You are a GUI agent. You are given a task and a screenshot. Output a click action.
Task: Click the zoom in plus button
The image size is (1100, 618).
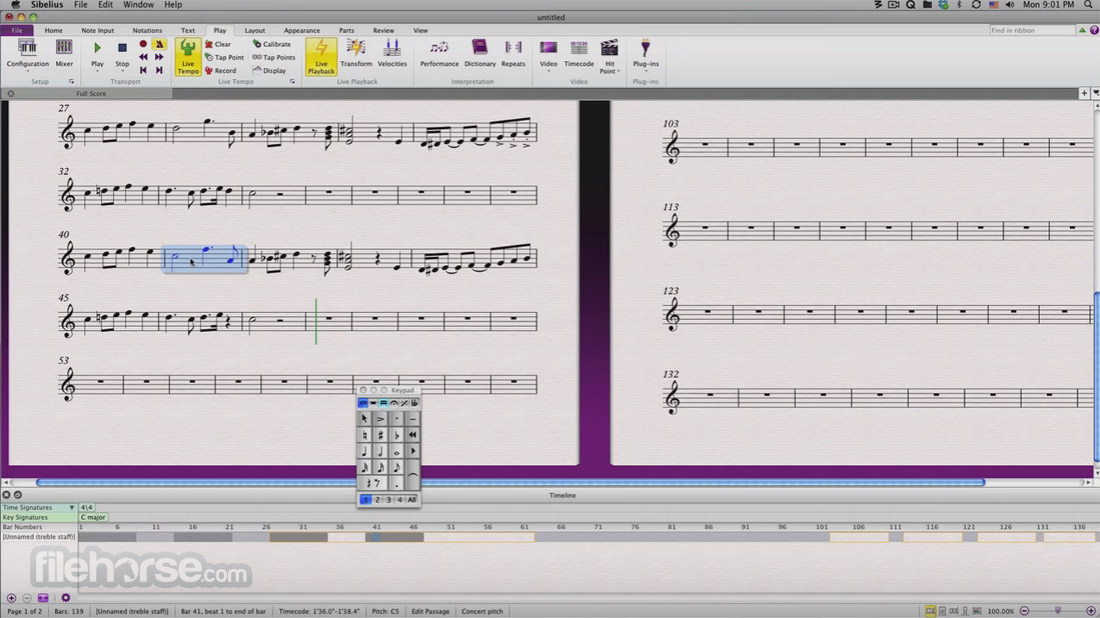click(1091, 611)
